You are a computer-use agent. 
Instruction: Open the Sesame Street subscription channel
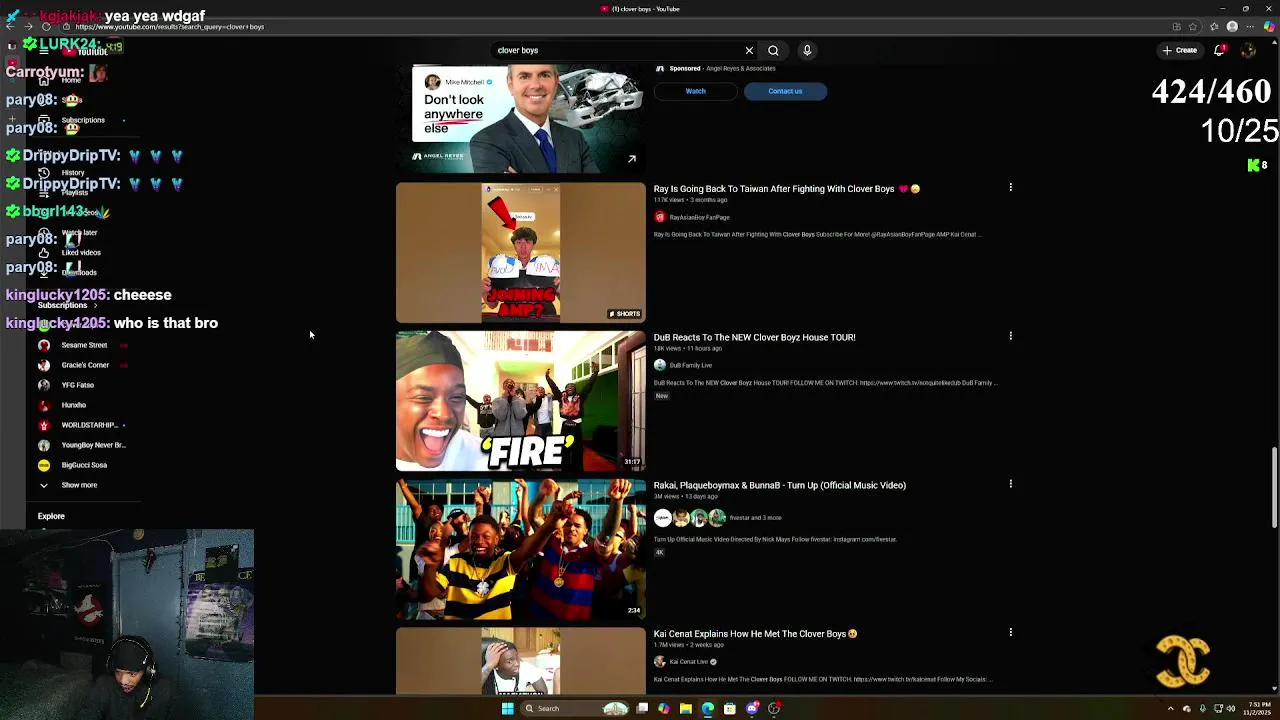(84, 345)
